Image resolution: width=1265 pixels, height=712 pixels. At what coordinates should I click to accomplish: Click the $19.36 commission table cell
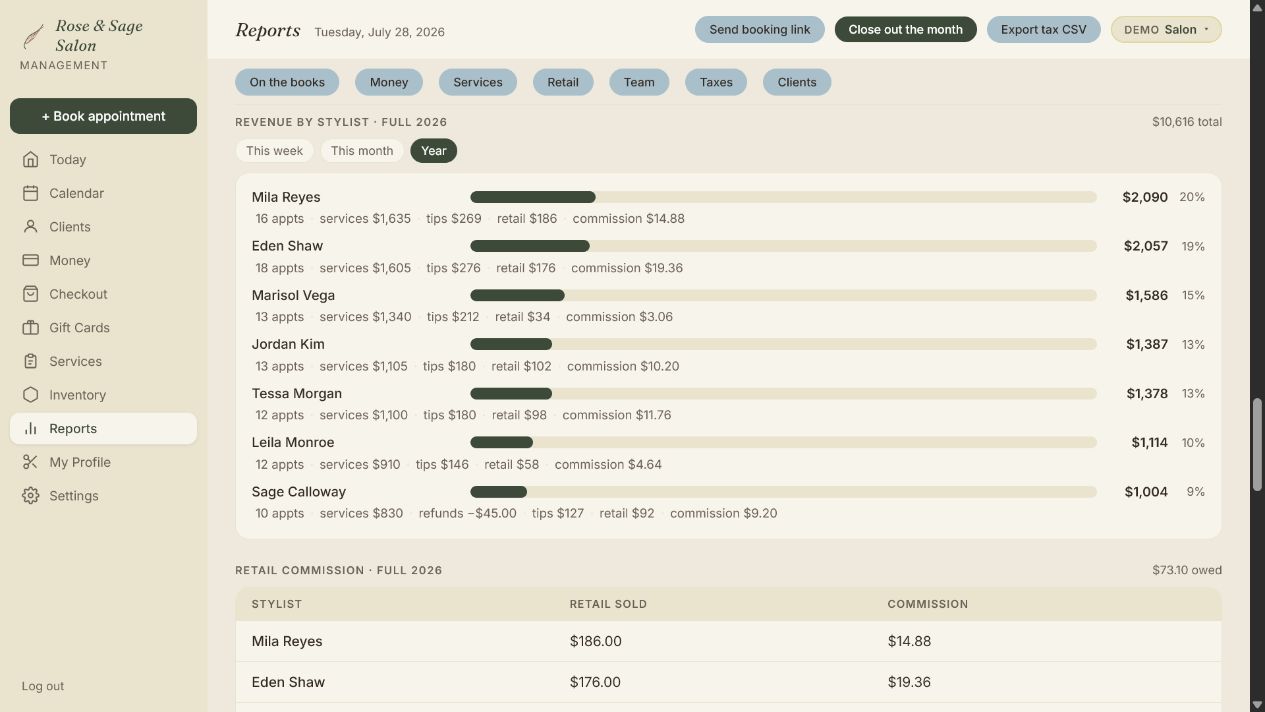[x=909, y=682]
